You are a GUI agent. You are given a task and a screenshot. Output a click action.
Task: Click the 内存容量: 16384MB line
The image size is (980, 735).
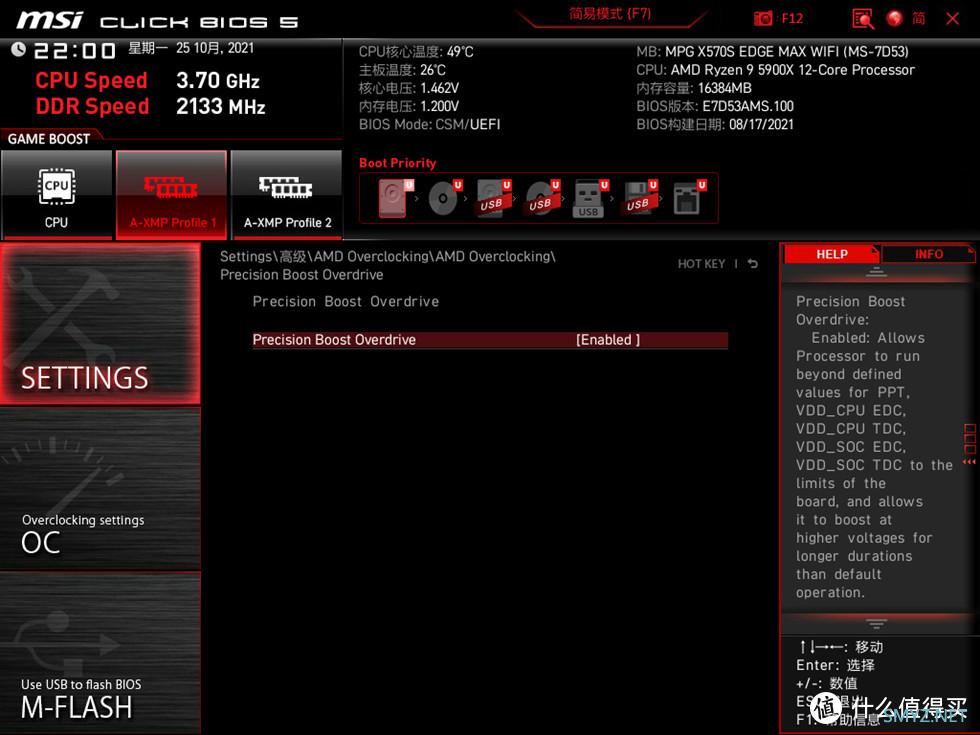(x=694, y=88)
